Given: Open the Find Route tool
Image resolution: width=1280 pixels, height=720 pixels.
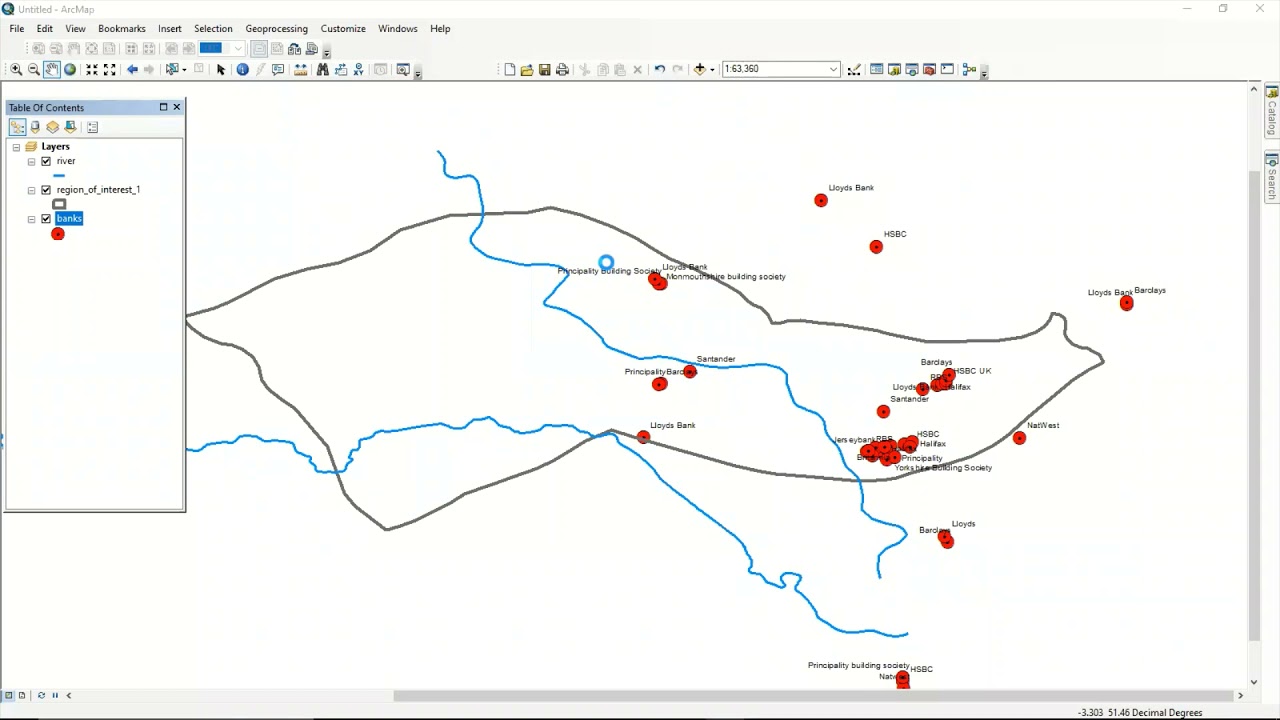Looking at the screenshot, I should [341, 69].
